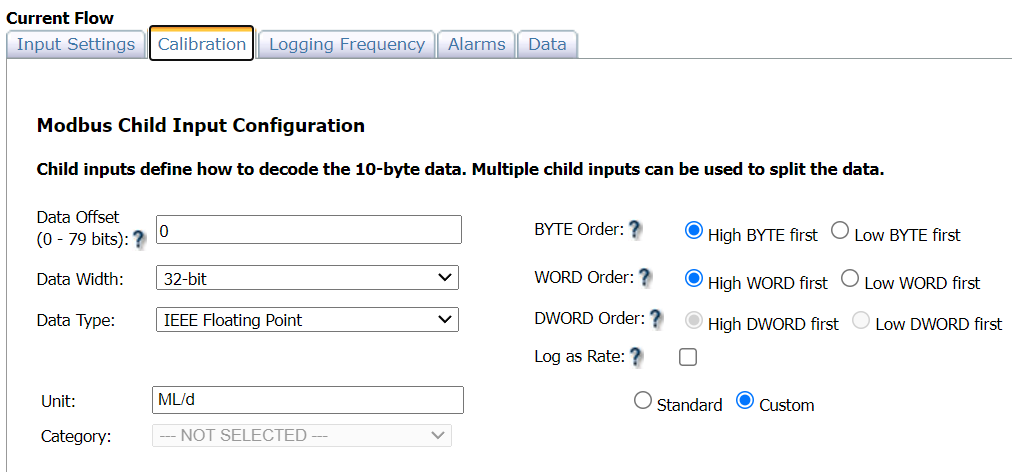Choose High WORD first option
Screen dimensions: 1012x472
click(x=694, y=279)
